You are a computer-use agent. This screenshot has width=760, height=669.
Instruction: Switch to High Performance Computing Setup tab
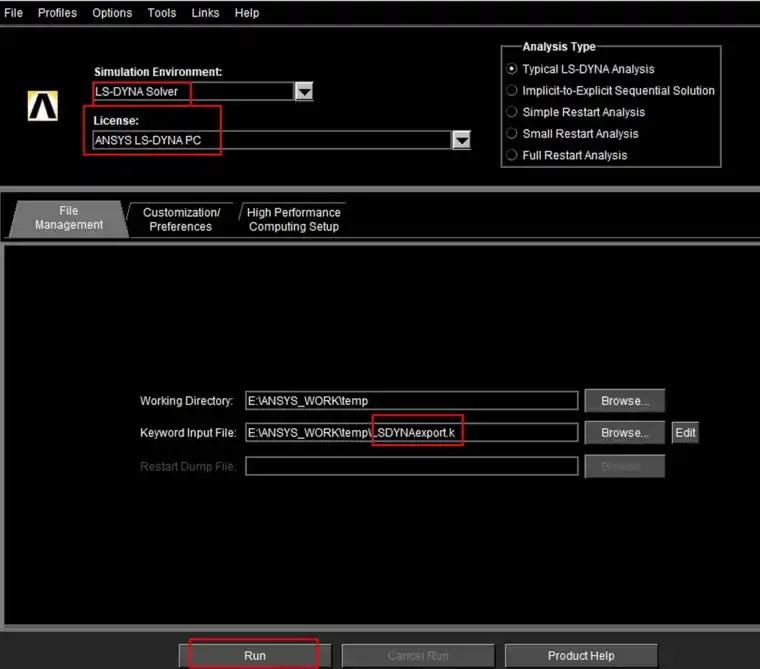[293, 220]
